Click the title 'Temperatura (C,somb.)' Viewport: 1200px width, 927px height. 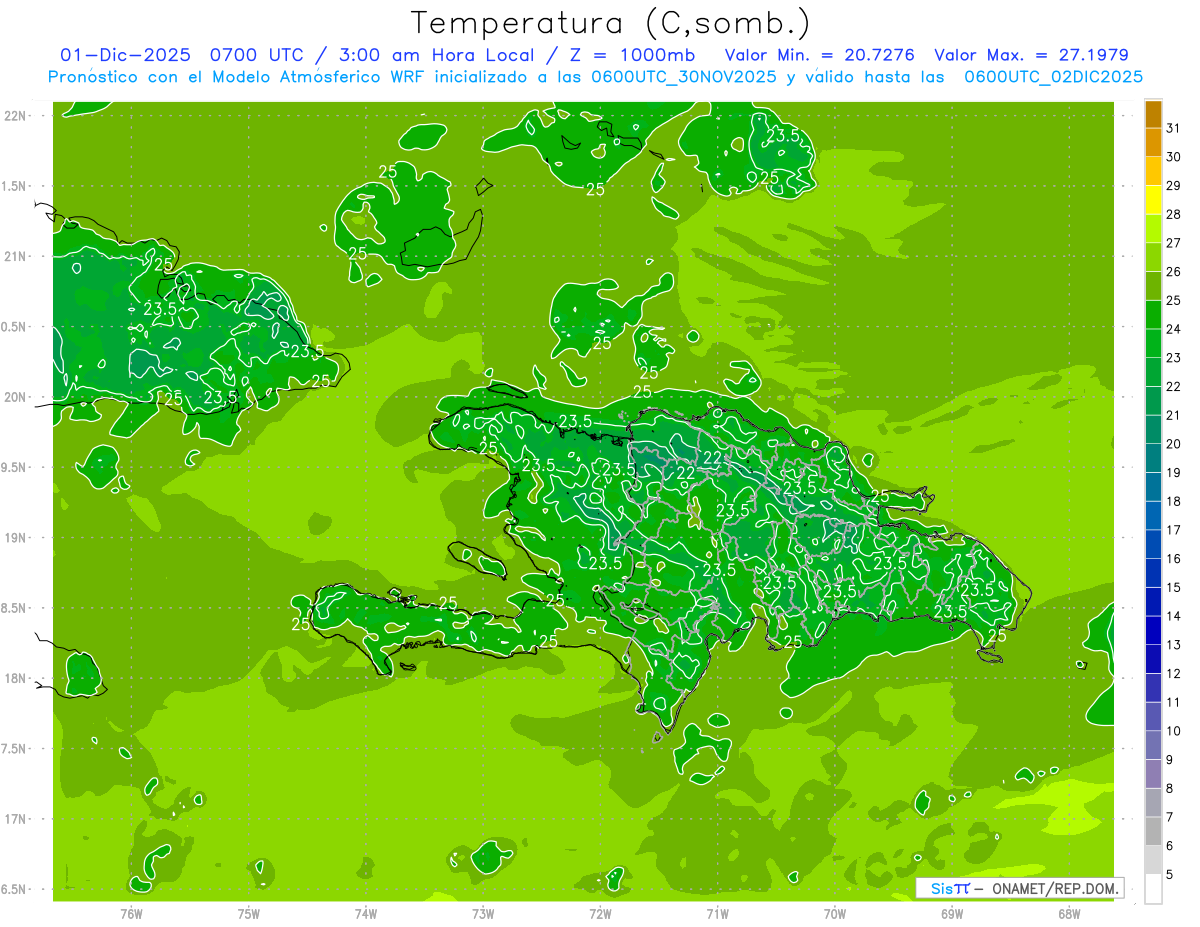point(611,23)
